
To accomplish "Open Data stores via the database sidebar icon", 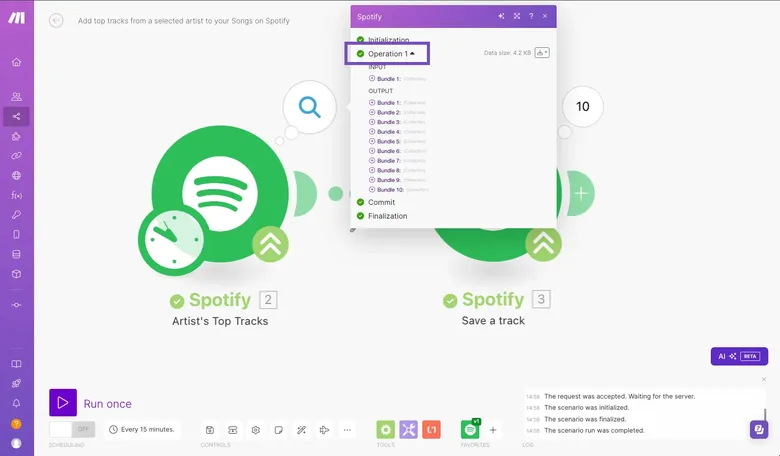I will [16, 254].
